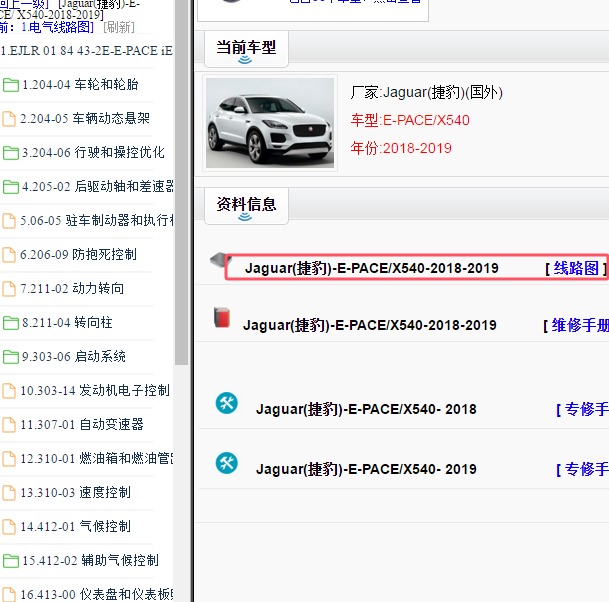The width and height of the screenshot is (609, 602).
Task: Click the Jaguar(捷豹)-E-PACE/X540- 2018 title
Action: coord(366,409)
